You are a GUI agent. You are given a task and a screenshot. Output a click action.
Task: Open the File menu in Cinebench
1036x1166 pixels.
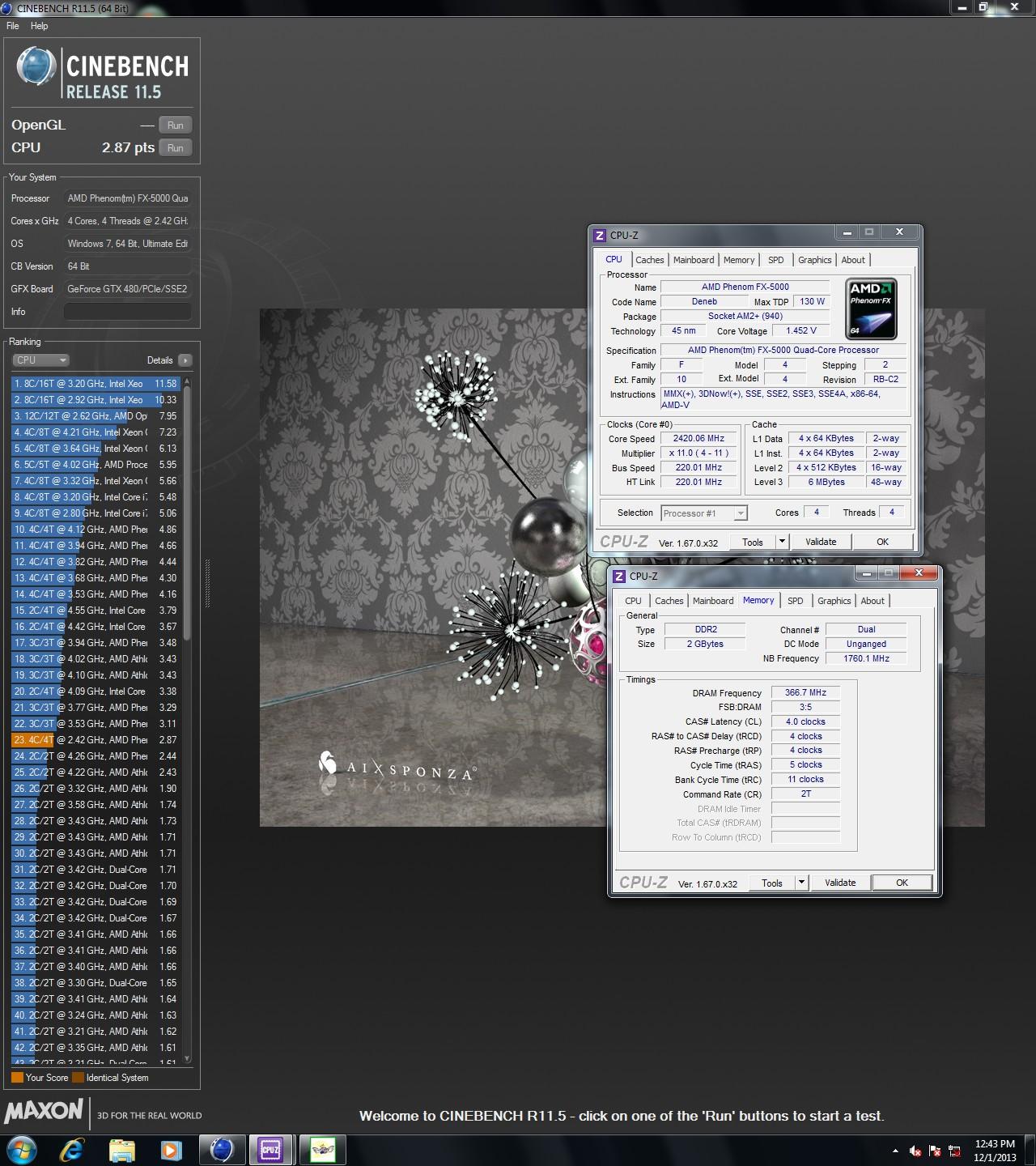(13, 26)
